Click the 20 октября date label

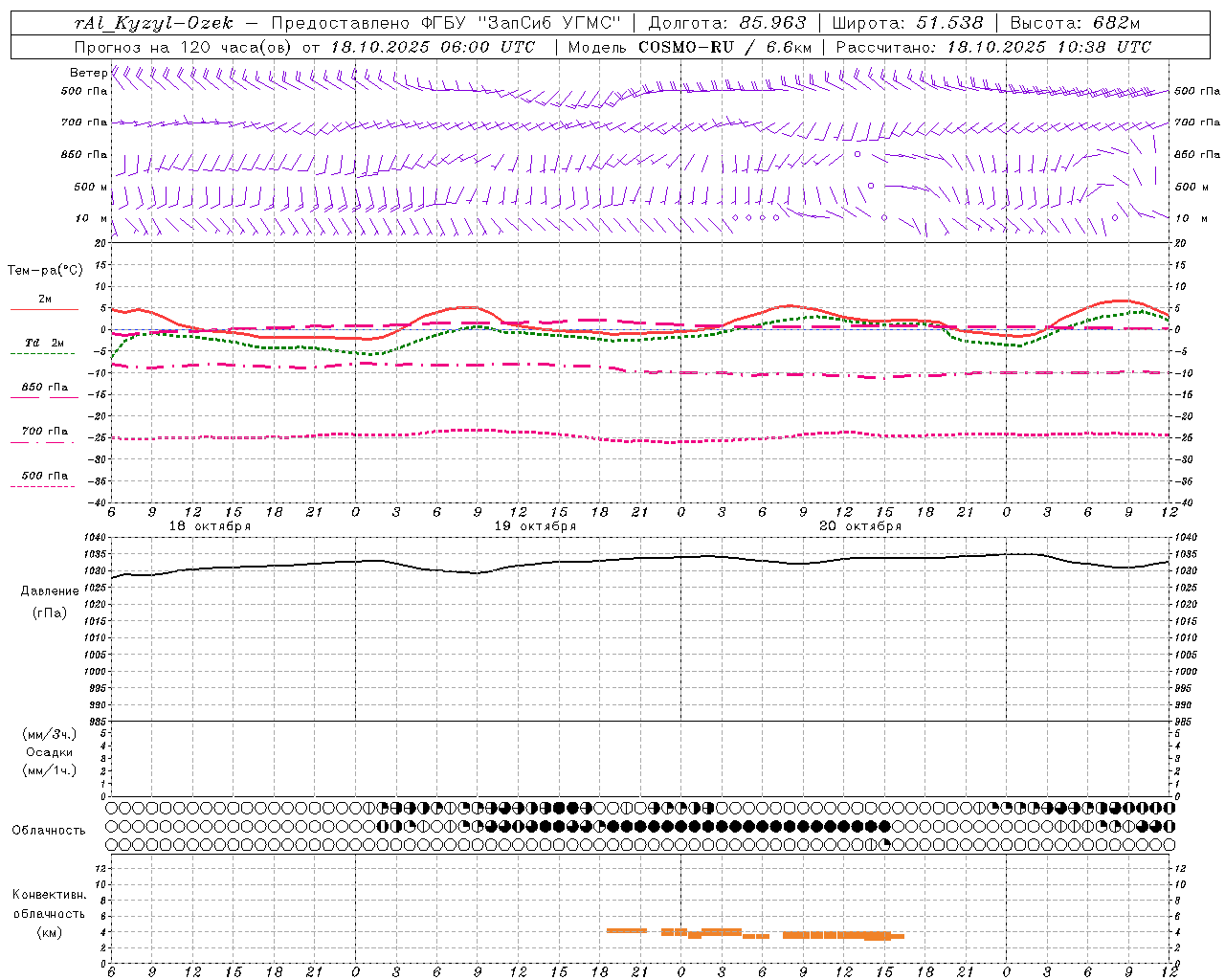click(860, 526)
